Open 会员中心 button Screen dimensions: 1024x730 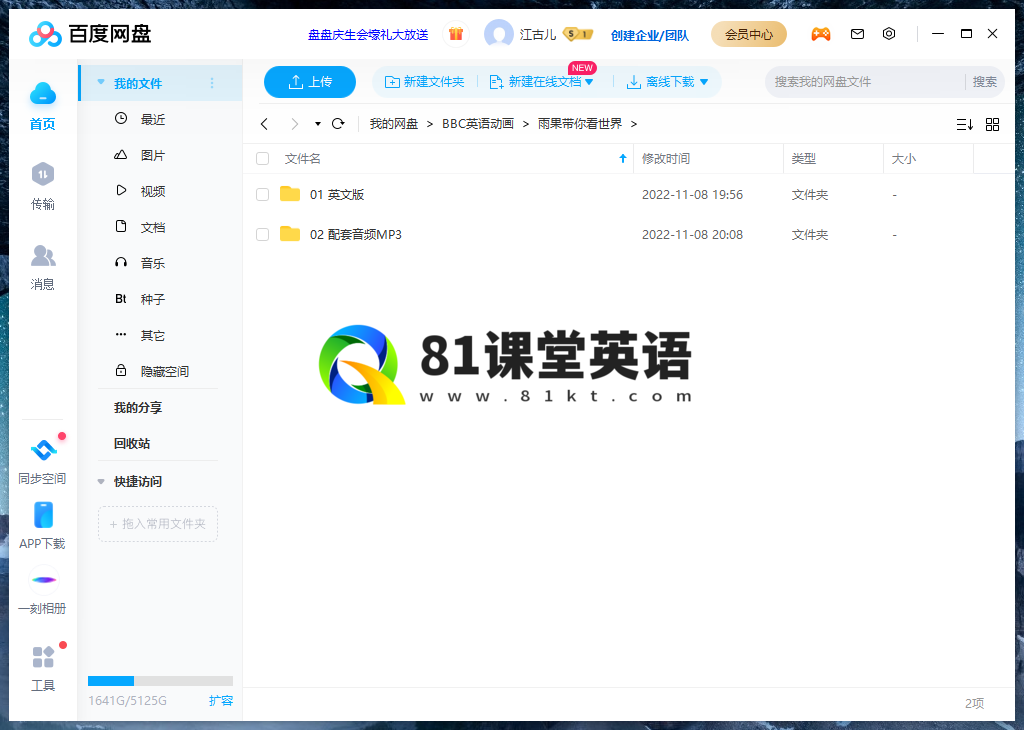(748, 34)
